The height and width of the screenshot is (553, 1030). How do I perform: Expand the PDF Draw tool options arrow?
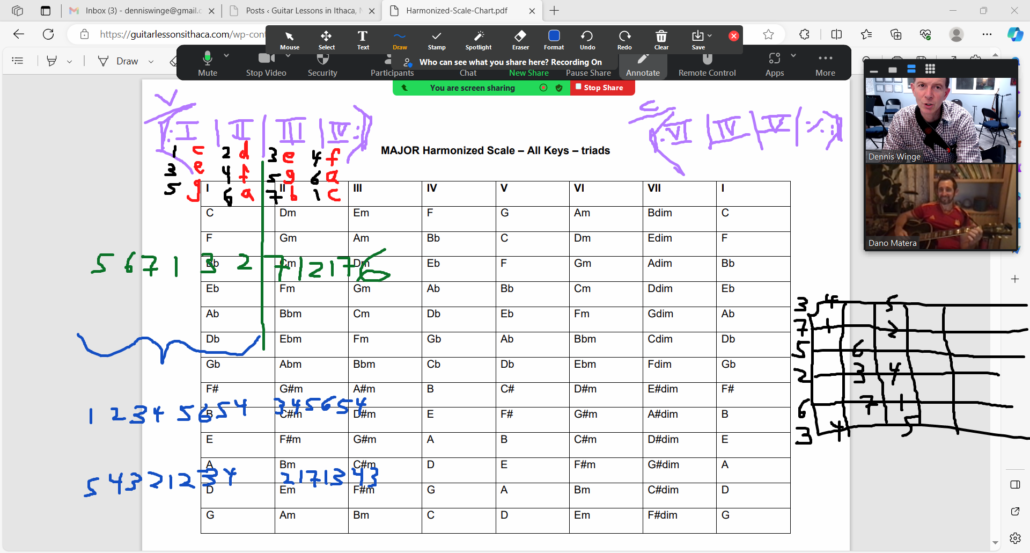150,61
